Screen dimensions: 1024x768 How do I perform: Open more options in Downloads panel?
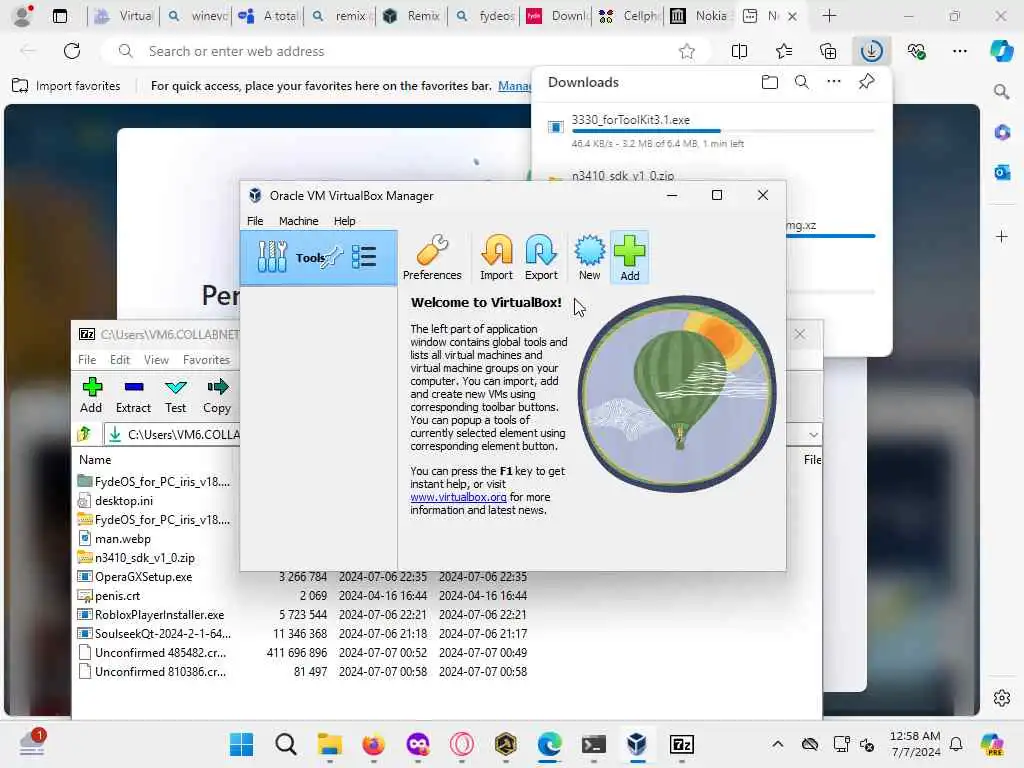point(834,82)
